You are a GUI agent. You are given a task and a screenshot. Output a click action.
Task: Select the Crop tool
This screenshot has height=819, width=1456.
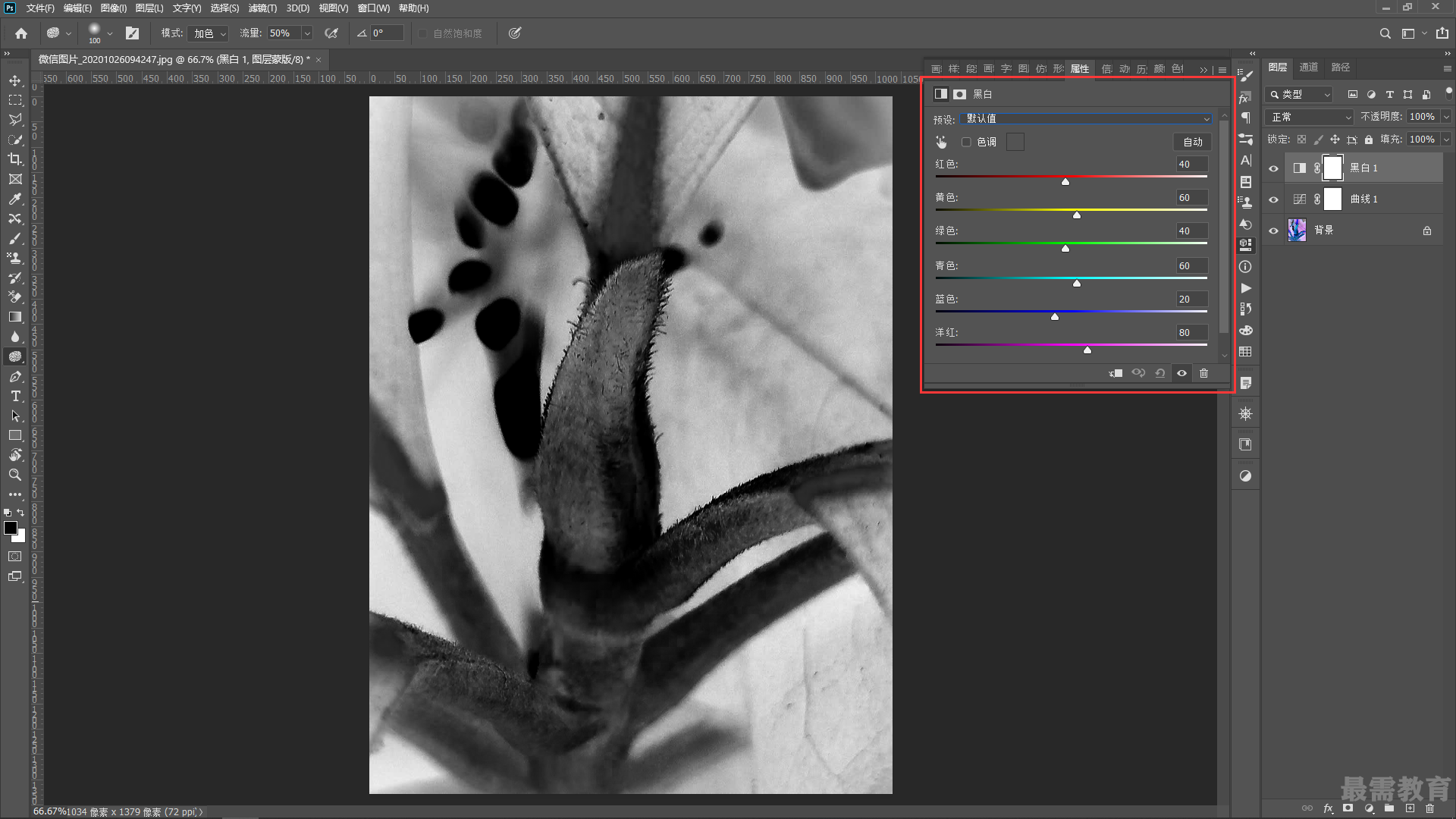coord(15,159)
